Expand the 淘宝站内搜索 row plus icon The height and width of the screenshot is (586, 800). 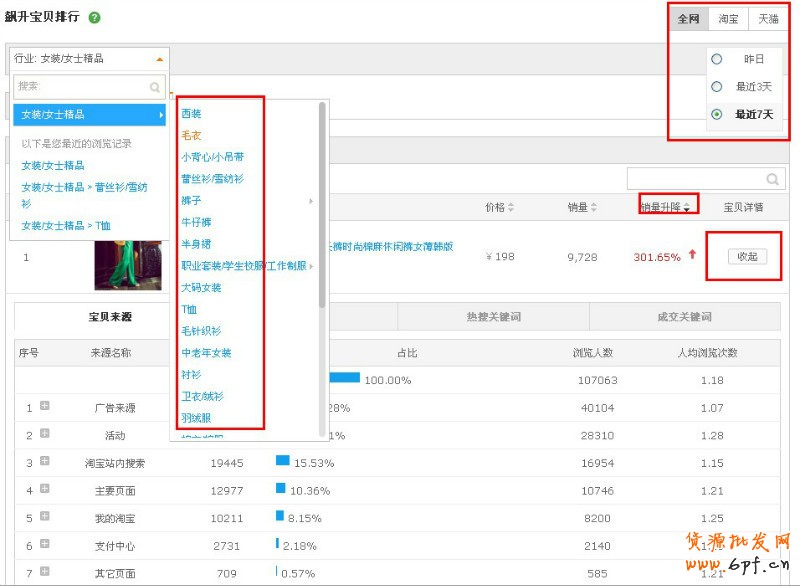coord(45,461)
